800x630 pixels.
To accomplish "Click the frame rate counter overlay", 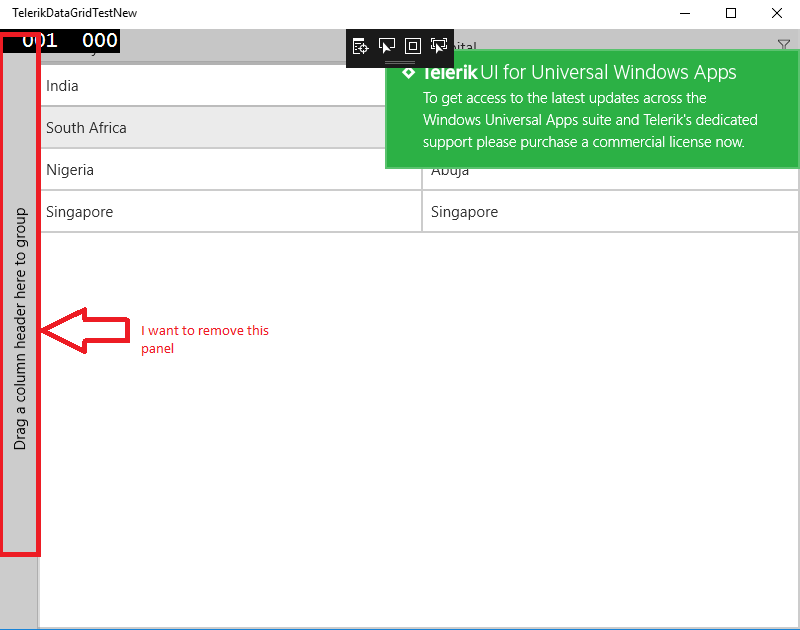I will [x=61, y=41].
